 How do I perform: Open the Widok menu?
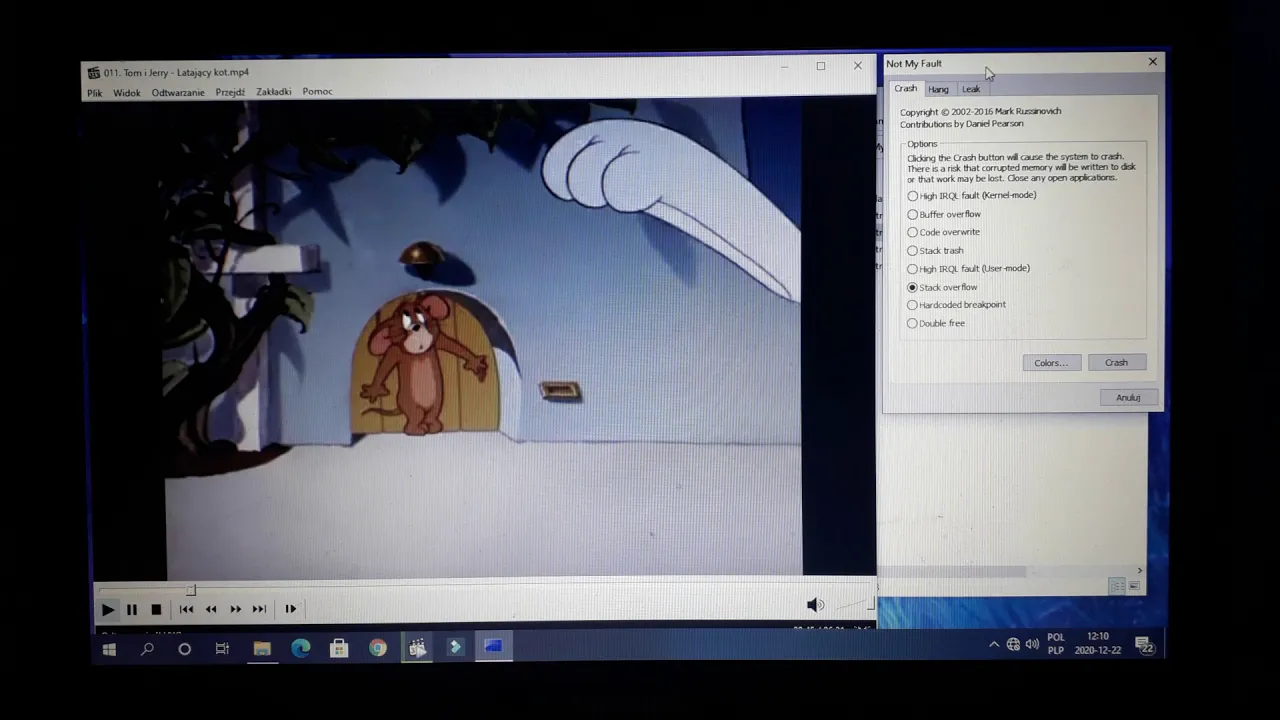click(x=127, y=93)
